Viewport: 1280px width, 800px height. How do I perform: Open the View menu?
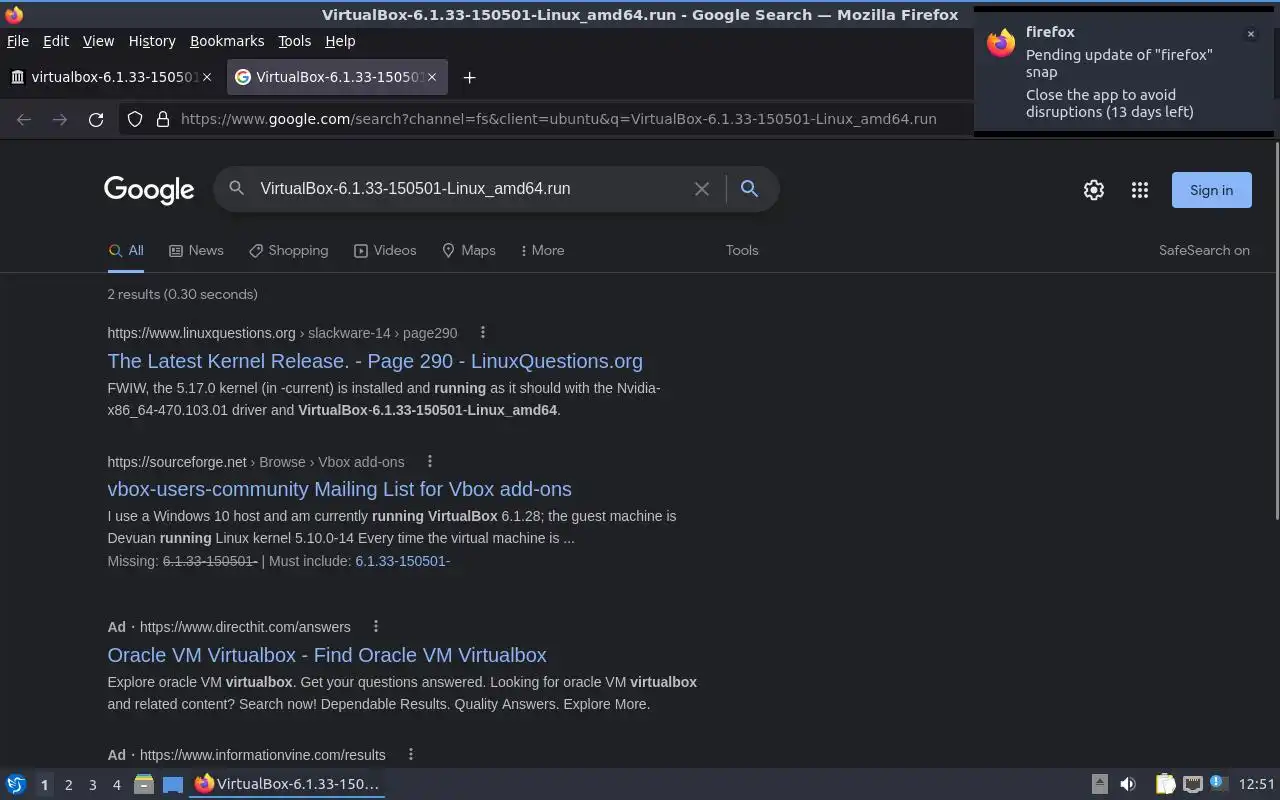click(98, 41)
